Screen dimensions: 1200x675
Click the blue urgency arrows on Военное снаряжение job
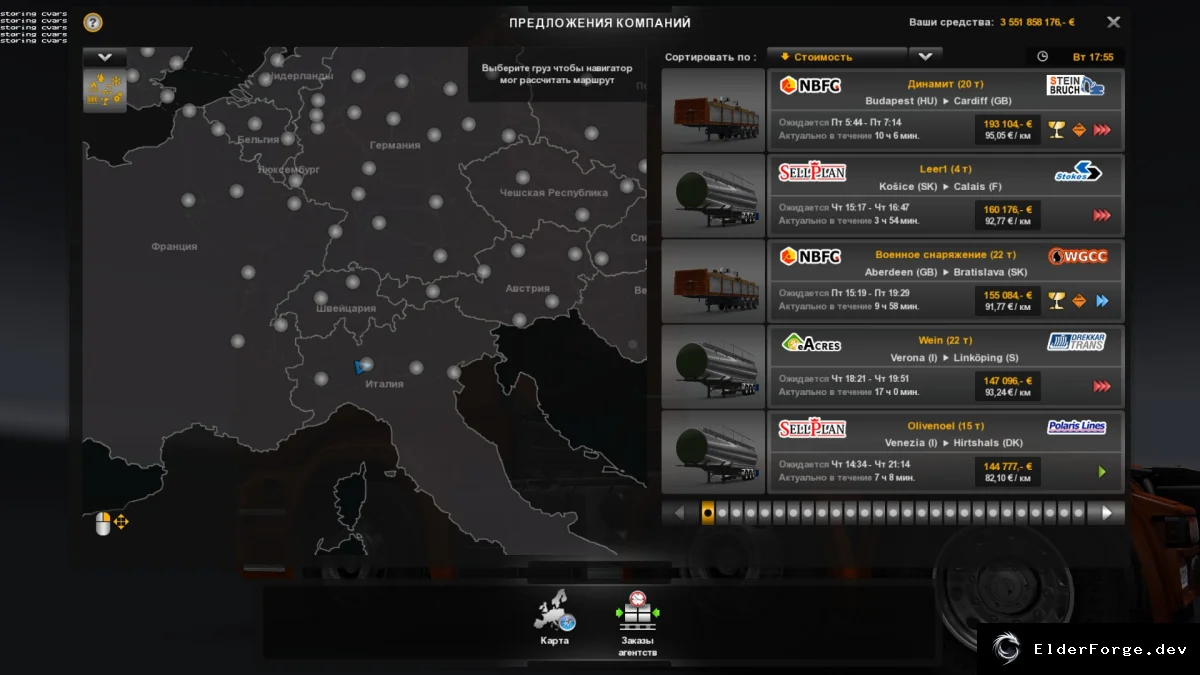tap(1102, 301)
